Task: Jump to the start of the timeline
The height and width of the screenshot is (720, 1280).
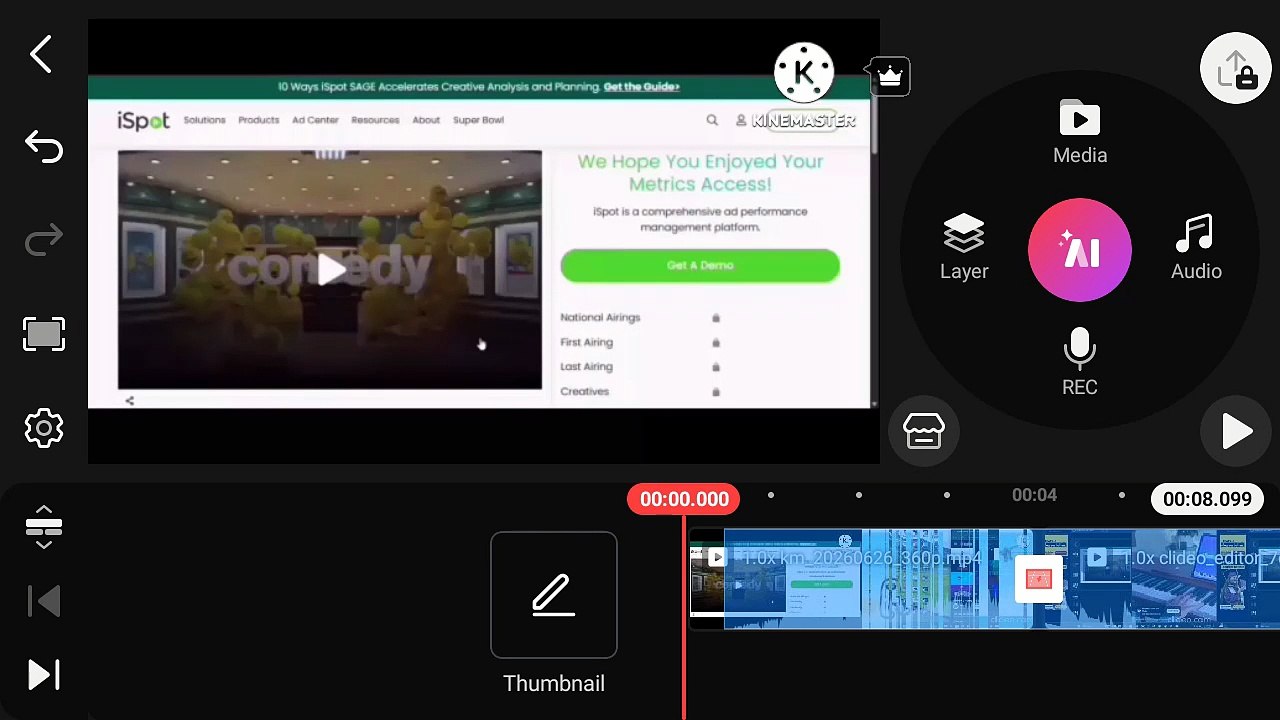Action: pos(44,601)
